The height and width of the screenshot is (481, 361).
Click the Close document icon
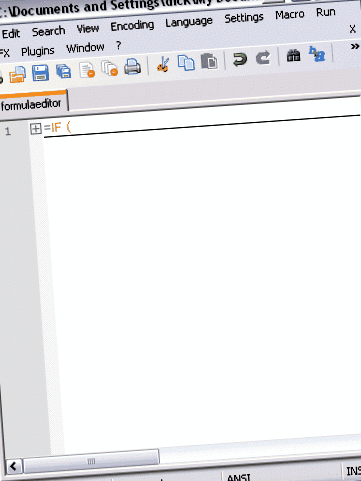click(87, 69)
